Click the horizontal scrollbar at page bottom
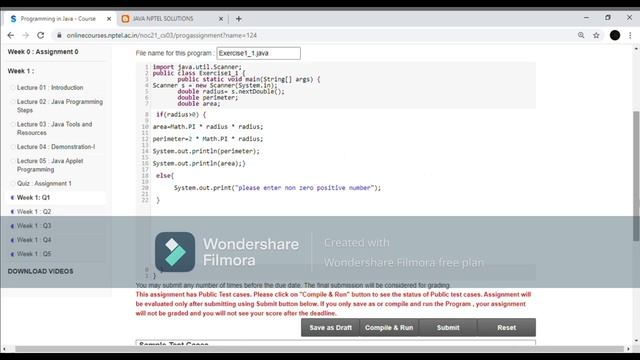Screen dimensions: 640x360 click(320, 349)
